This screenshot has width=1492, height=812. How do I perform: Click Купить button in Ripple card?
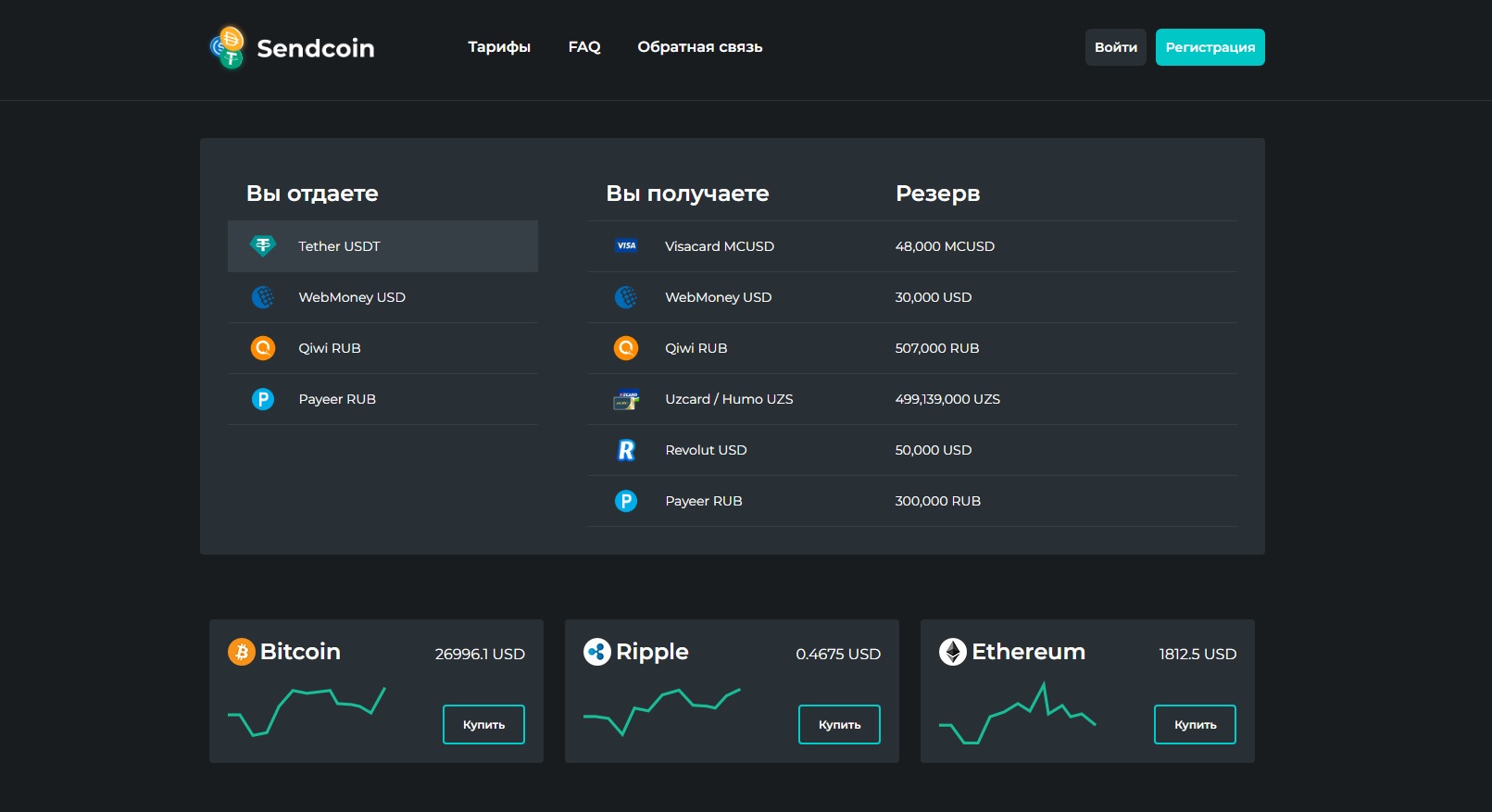839,725
